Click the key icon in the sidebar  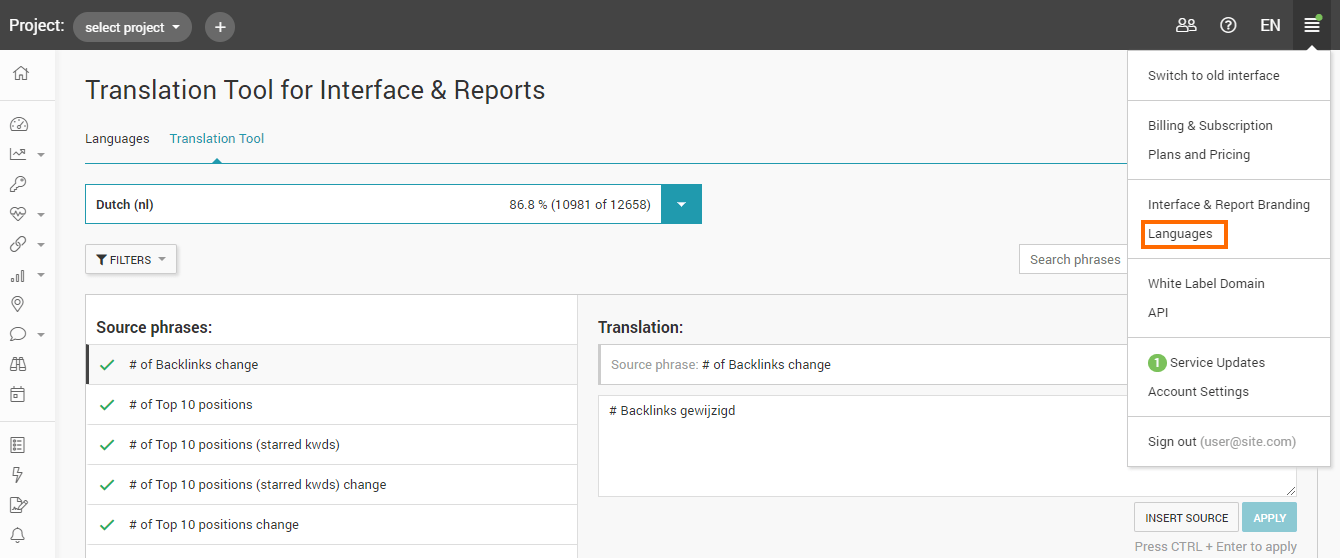(18, 184)
